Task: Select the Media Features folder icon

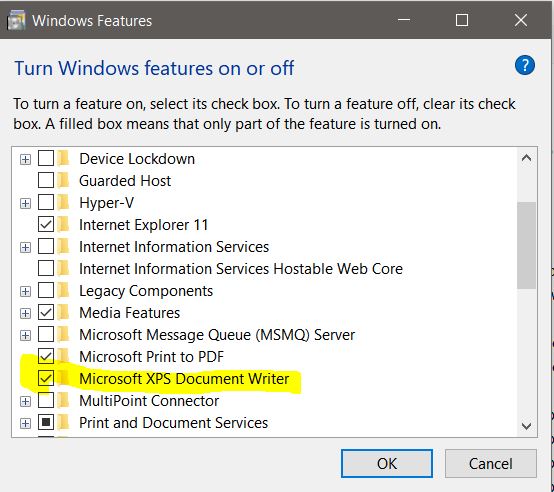Action: 64,313
